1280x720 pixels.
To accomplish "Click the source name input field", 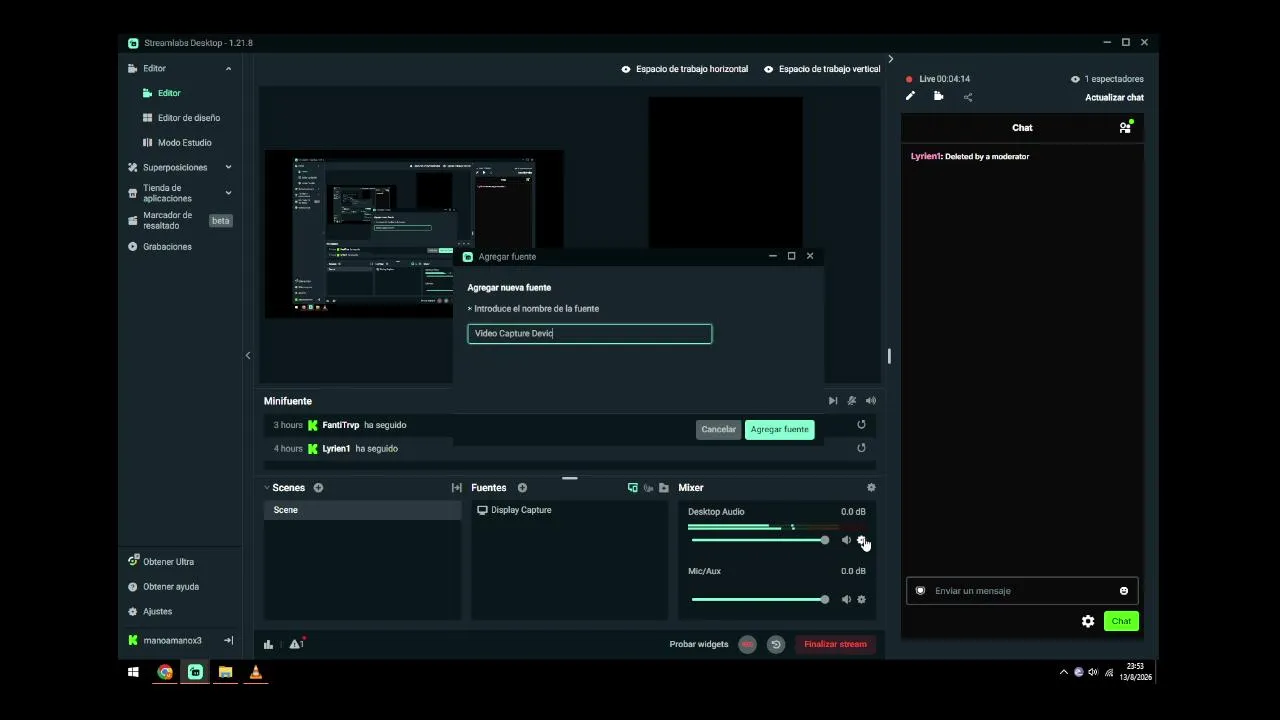I will tap(590, 333).
